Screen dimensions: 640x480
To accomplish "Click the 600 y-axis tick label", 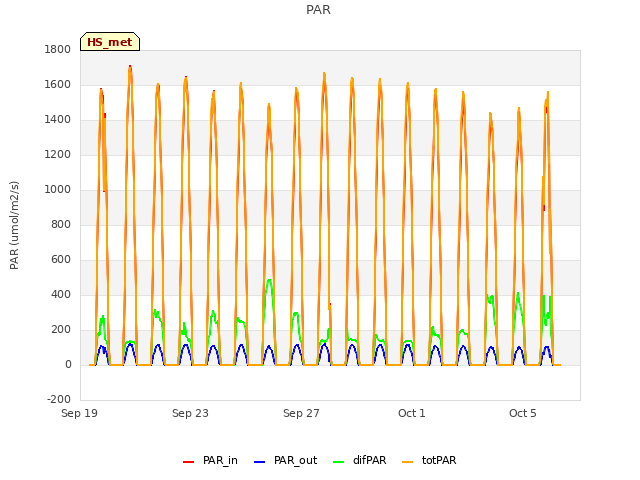I will (61, 260).
